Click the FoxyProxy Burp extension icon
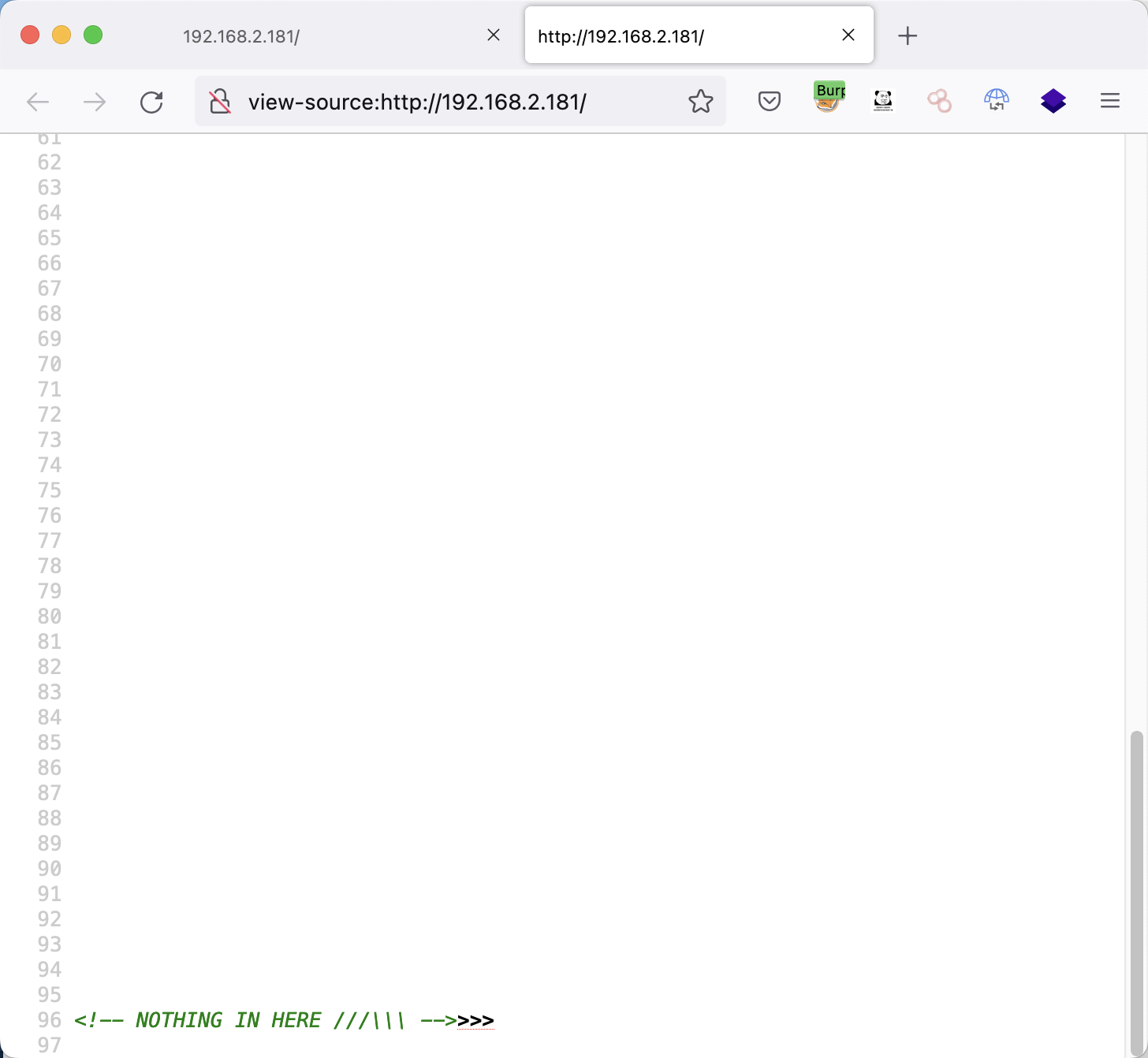Viewport: 1148px width, 1058px height. (828, 99)
